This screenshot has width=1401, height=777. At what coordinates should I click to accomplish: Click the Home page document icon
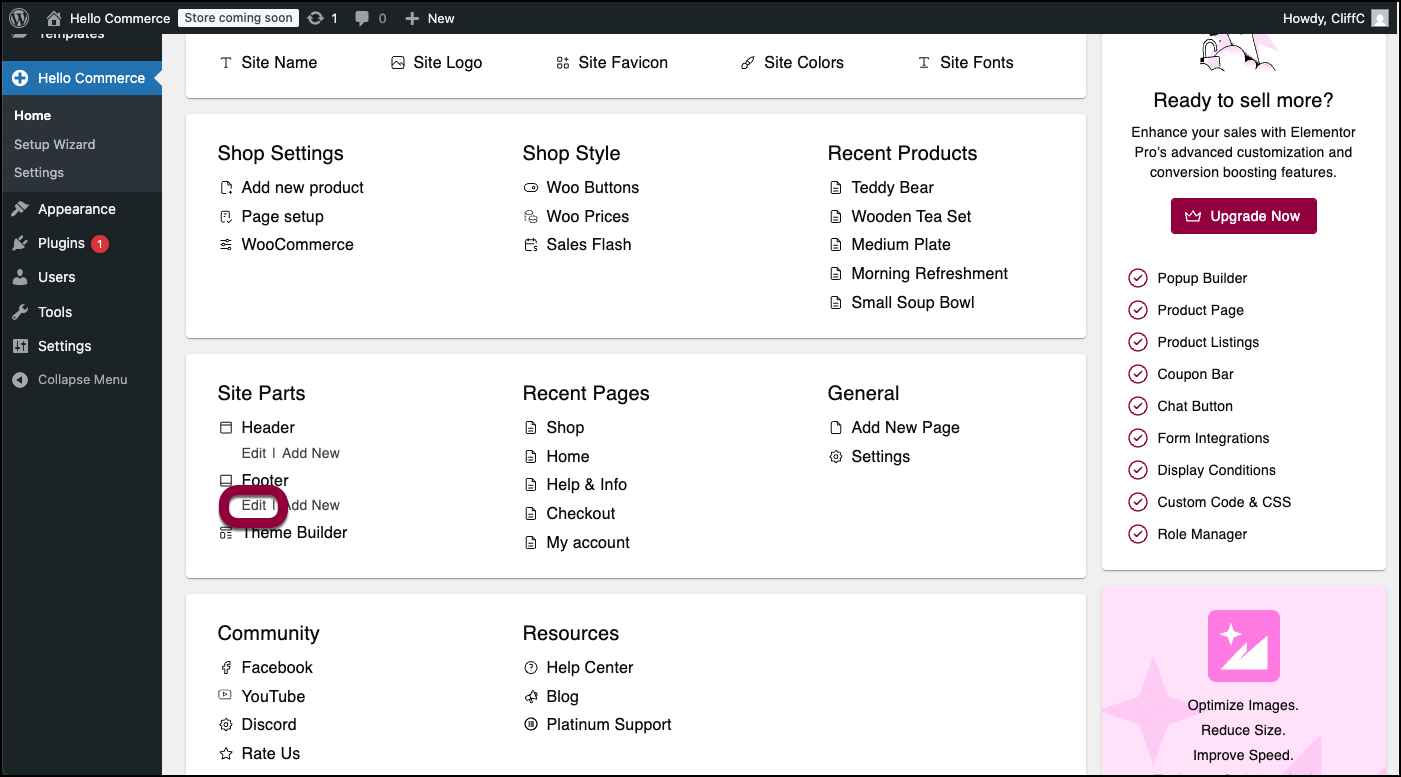531,457
